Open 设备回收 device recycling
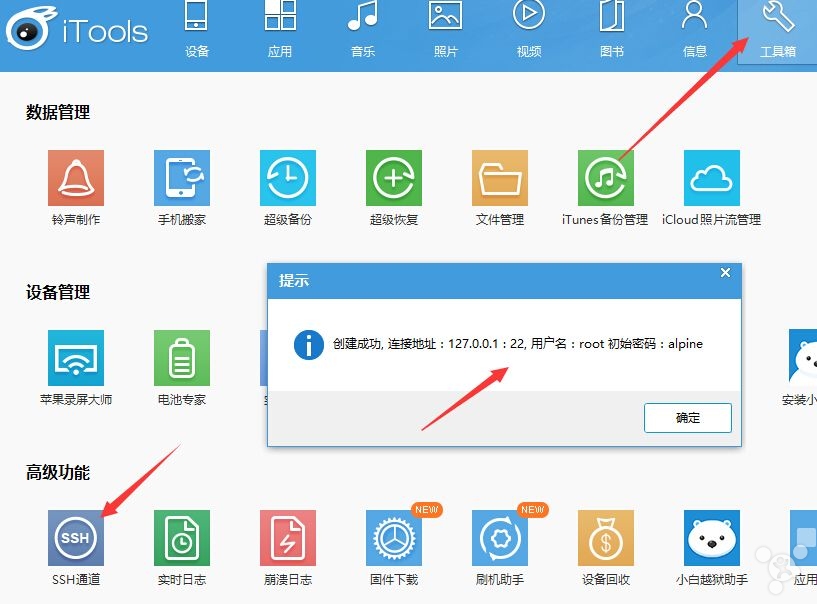Image resolution: width=817 pixels, height=604 pixels. (605, 548)
